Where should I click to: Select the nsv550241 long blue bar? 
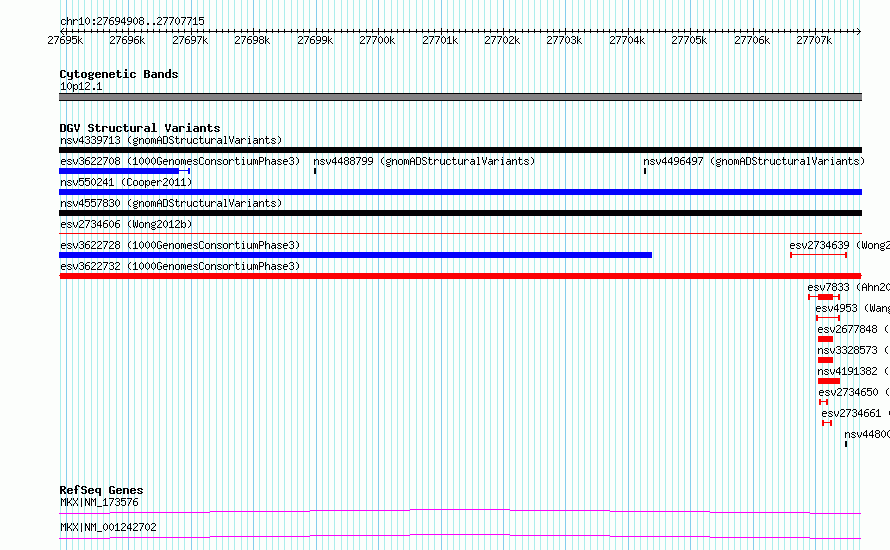click(460, 192)
